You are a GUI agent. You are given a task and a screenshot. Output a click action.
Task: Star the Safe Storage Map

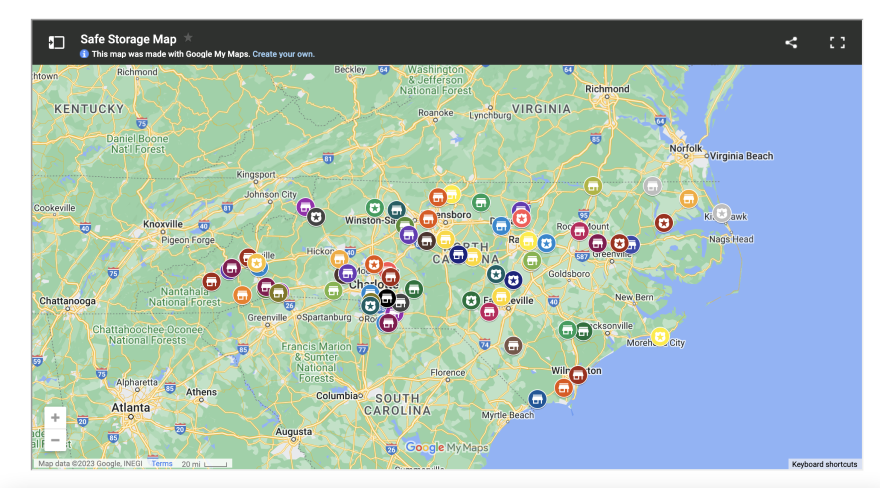[x=188, y=38]
